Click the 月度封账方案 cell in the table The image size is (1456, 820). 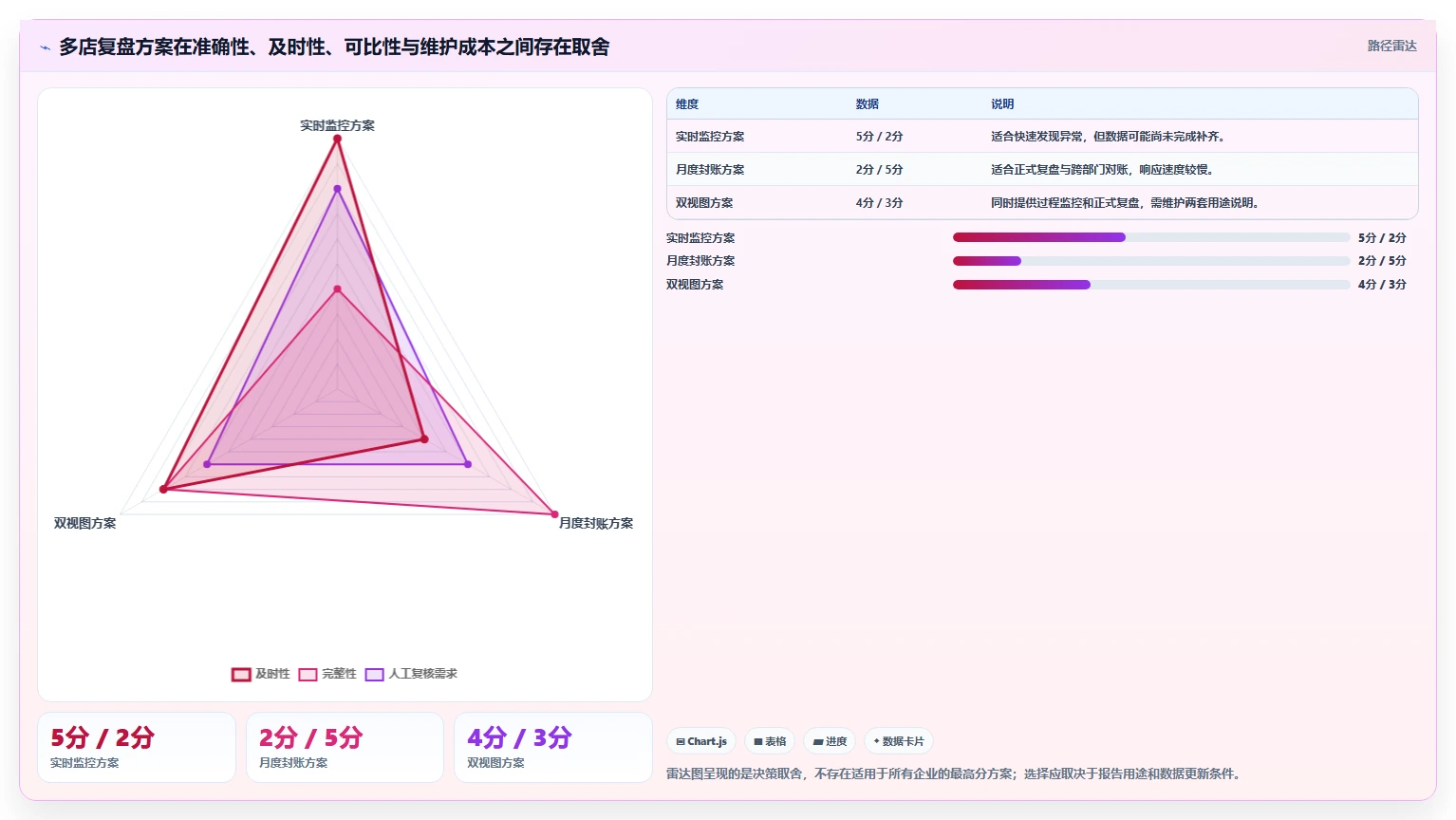coord(710,170)
